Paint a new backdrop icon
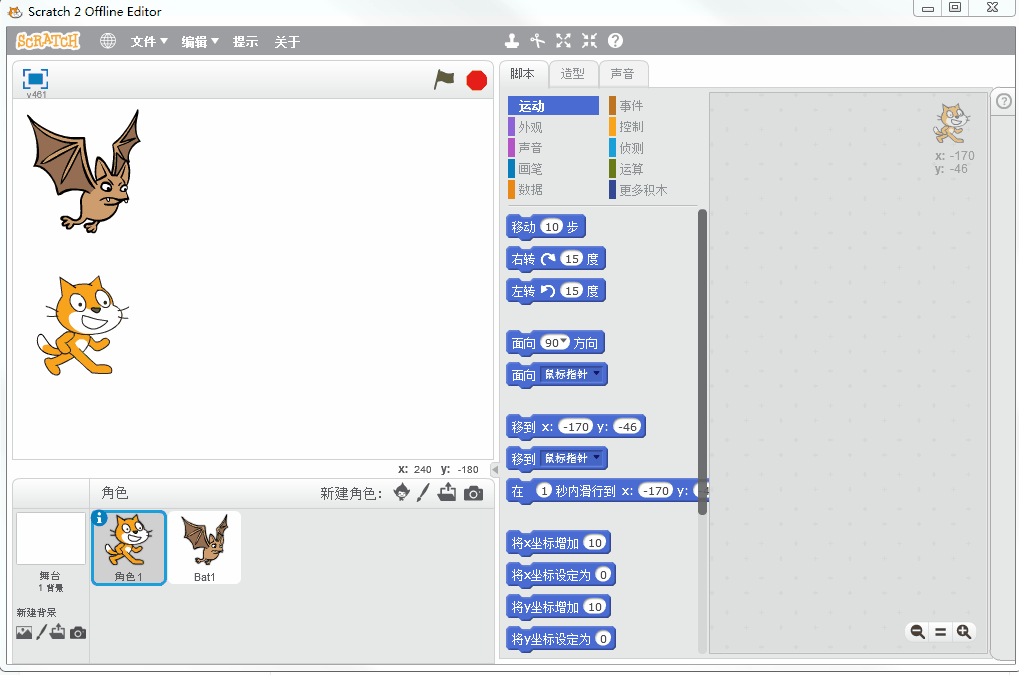The height and width of the screenshot is (675, 1019). (x=42, y=631)
